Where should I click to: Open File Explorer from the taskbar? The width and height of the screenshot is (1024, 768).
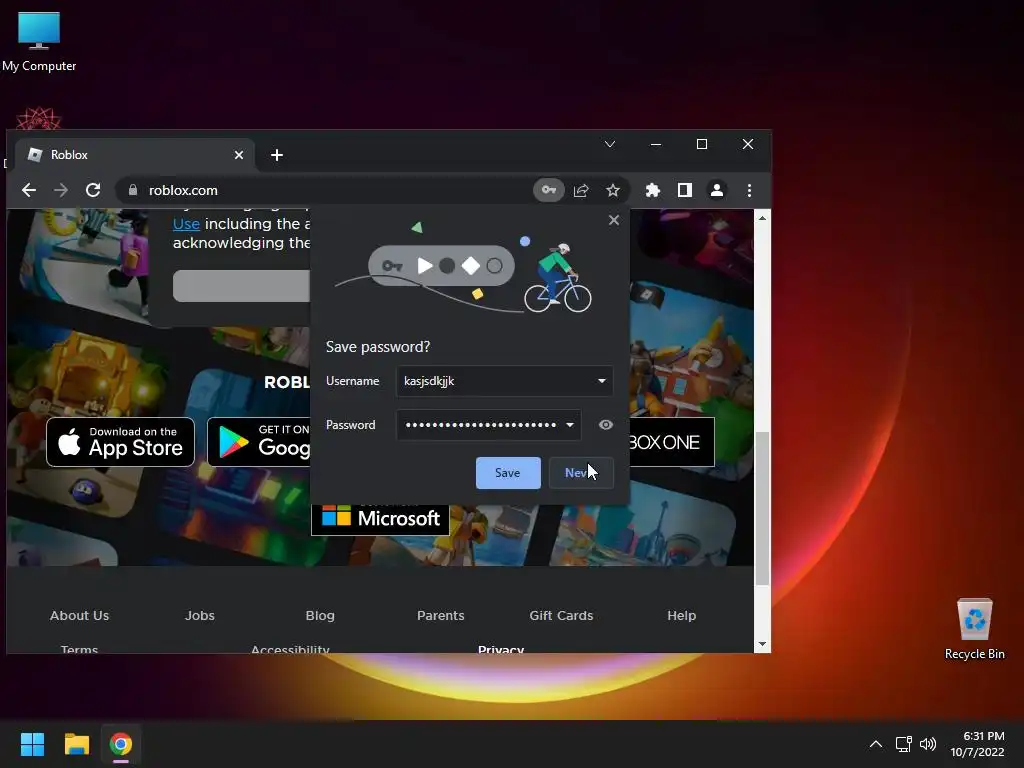pyautogui.click(x=76, y=744)
